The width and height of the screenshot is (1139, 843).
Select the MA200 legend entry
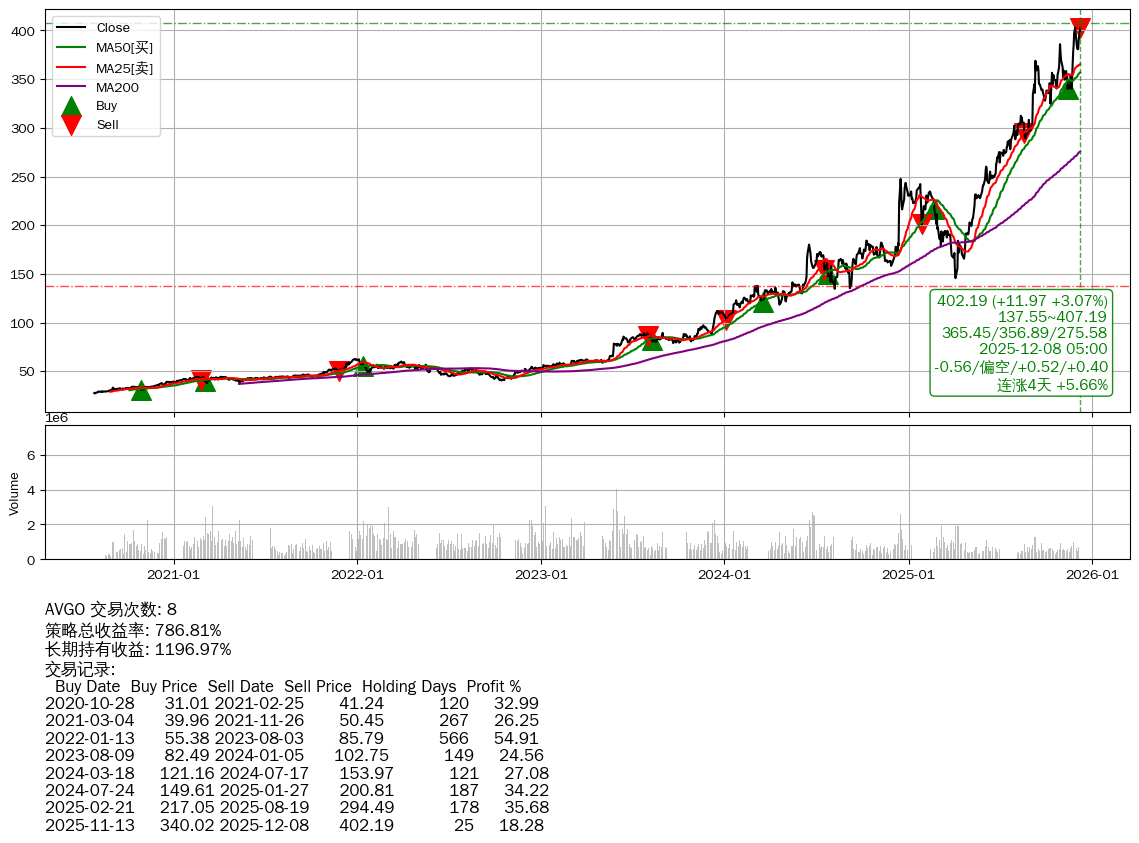click(x=117, y=87)
